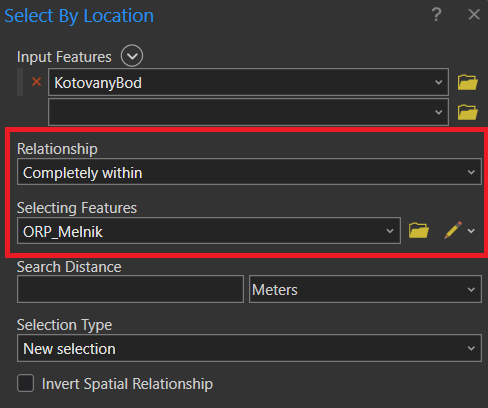Viewport: 488px width, 408px height.
Task: Open the ORP_Melnik selecting features dropdown
Action: pos(209,231)
